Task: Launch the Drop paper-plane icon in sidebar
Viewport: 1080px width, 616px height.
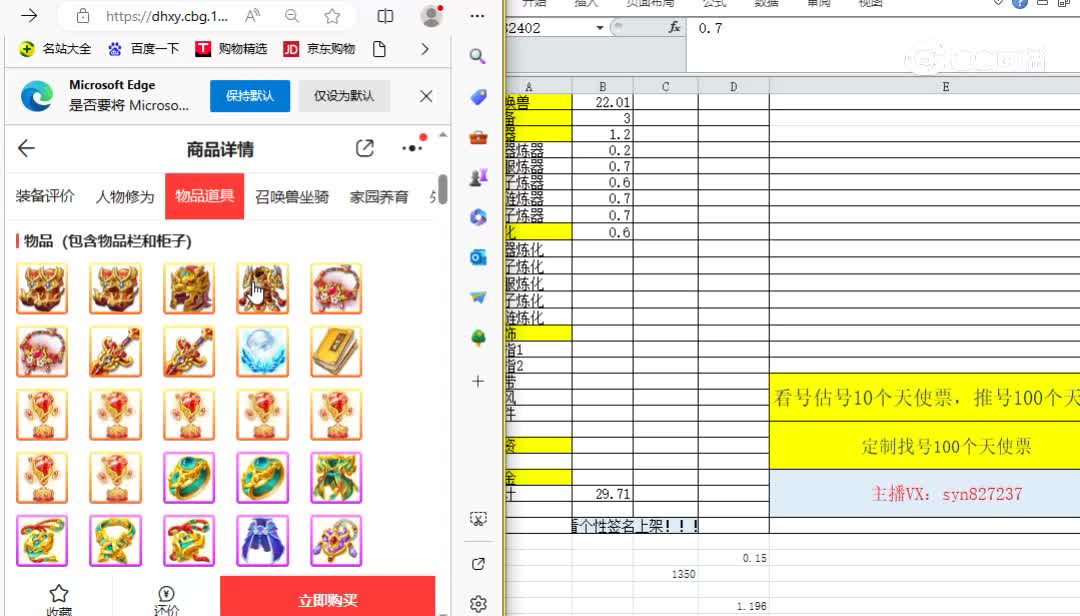Action: tap(478, 297)
